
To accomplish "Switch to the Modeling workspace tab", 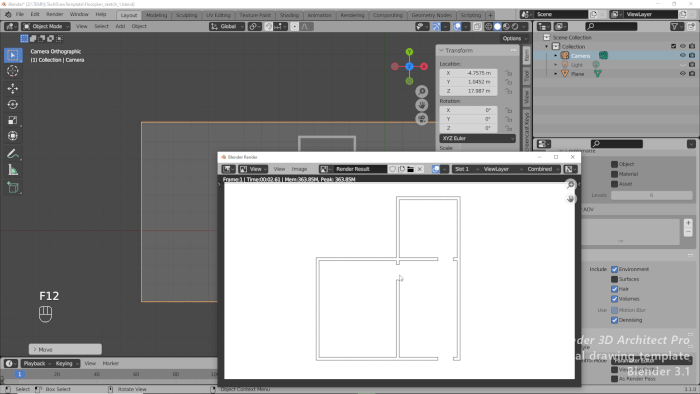I will 156,15.
